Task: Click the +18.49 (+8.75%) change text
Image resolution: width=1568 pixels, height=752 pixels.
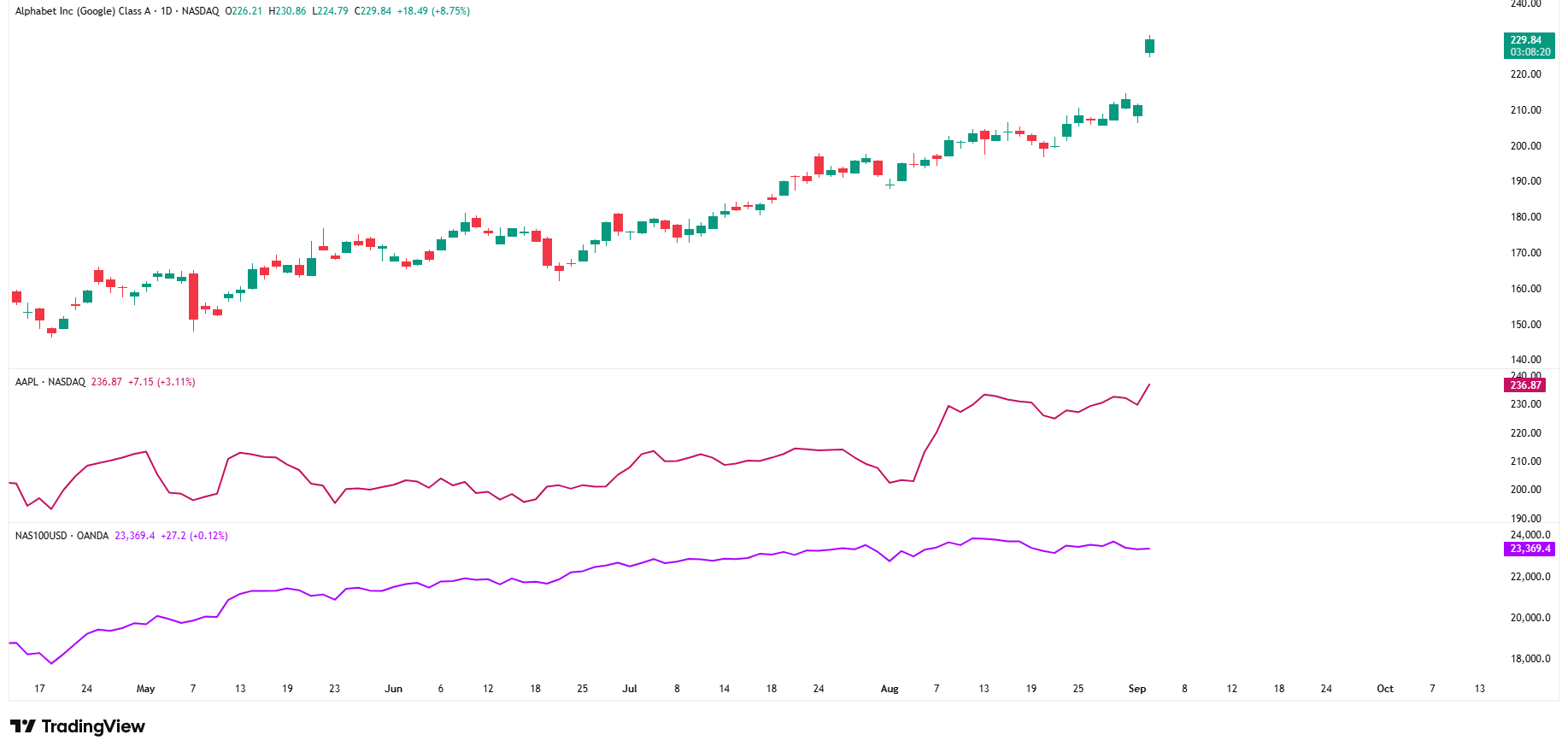Action: (x=433, y=11)
